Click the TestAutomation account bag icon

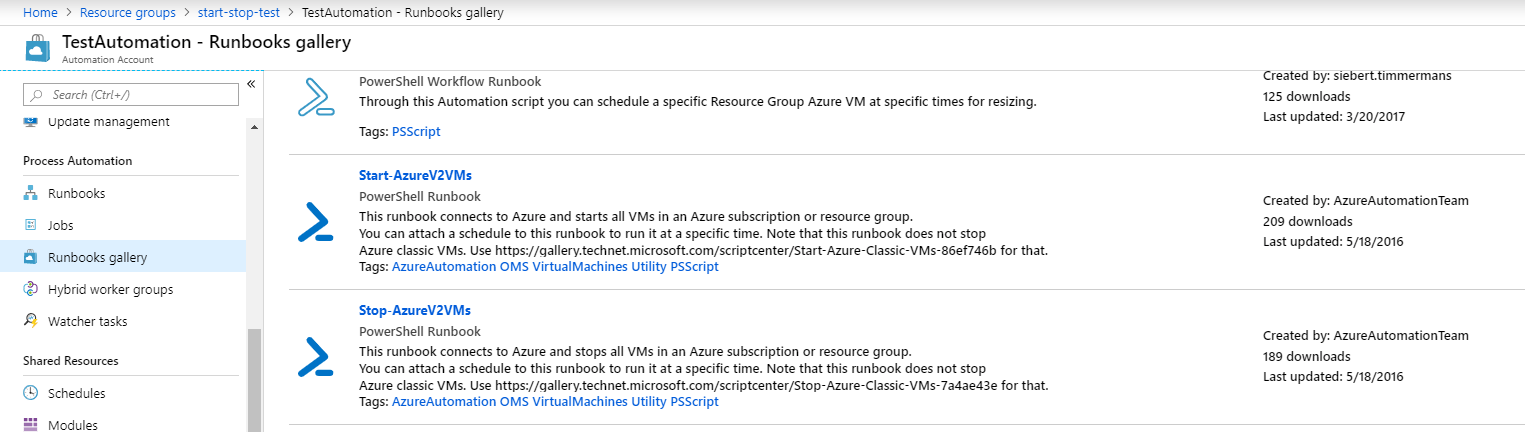tap(37, 50)
